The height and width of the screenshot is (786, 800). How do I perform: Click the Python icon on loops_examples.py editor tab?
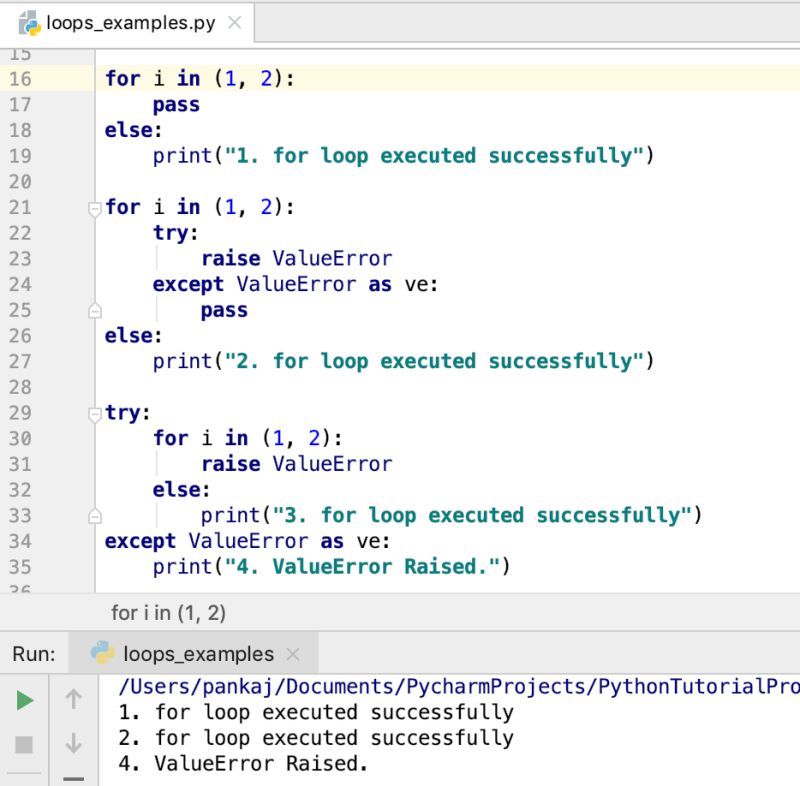click(x=28, y=21)
